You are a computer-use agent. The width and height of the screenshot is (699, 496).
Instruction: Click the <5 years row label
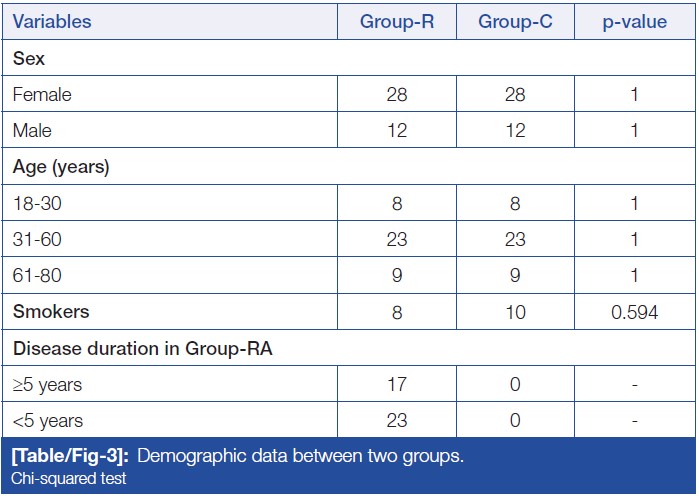click(x=46, y=420)
